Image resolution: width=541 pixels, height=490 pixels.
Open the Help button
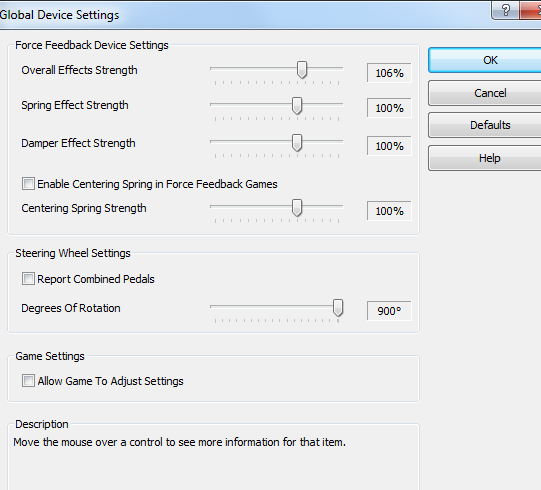pos(485,158)
